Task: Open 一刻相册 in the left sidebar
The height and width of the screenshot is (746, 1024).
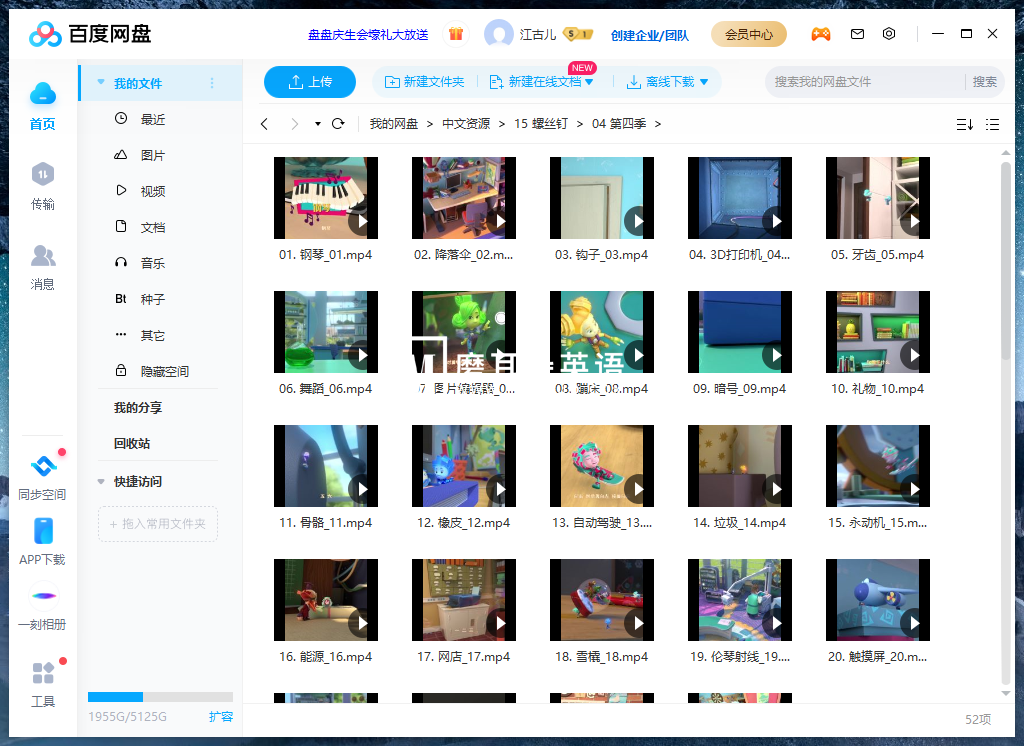Action: [42, 607]
